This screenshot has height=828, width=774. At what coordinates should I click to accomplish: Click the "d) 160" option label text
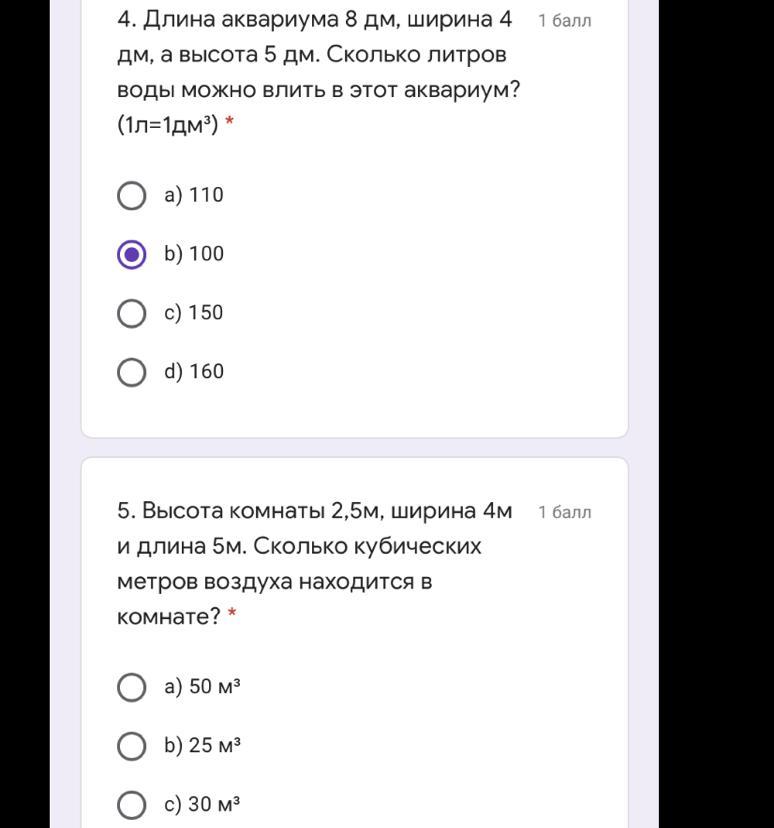[194, 373]
